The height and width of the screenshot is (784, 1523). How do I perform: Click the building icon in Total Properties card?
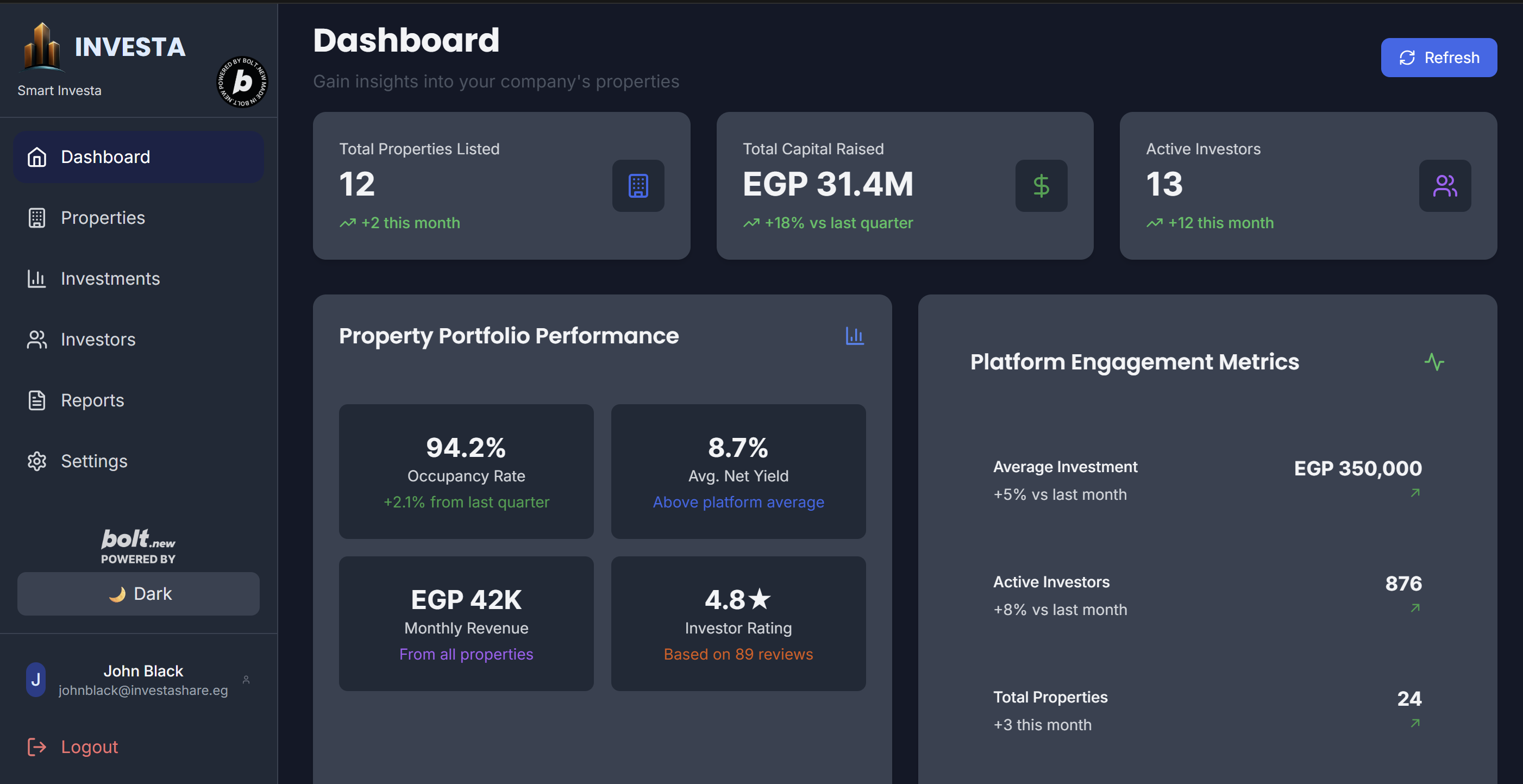click(x=638, y=186)
